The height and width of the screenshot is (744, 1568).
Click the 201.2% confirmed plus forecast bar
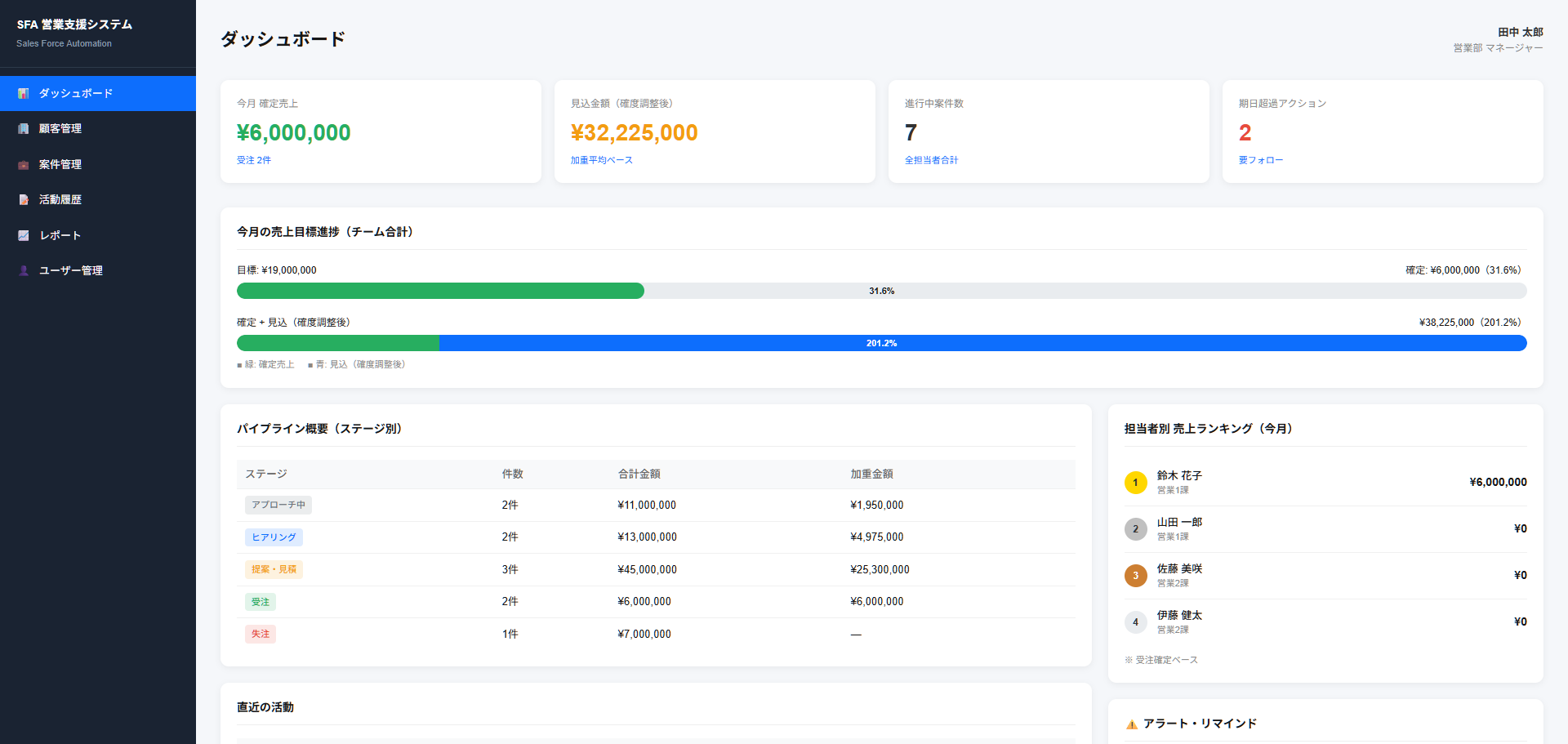tap(882, 343)
